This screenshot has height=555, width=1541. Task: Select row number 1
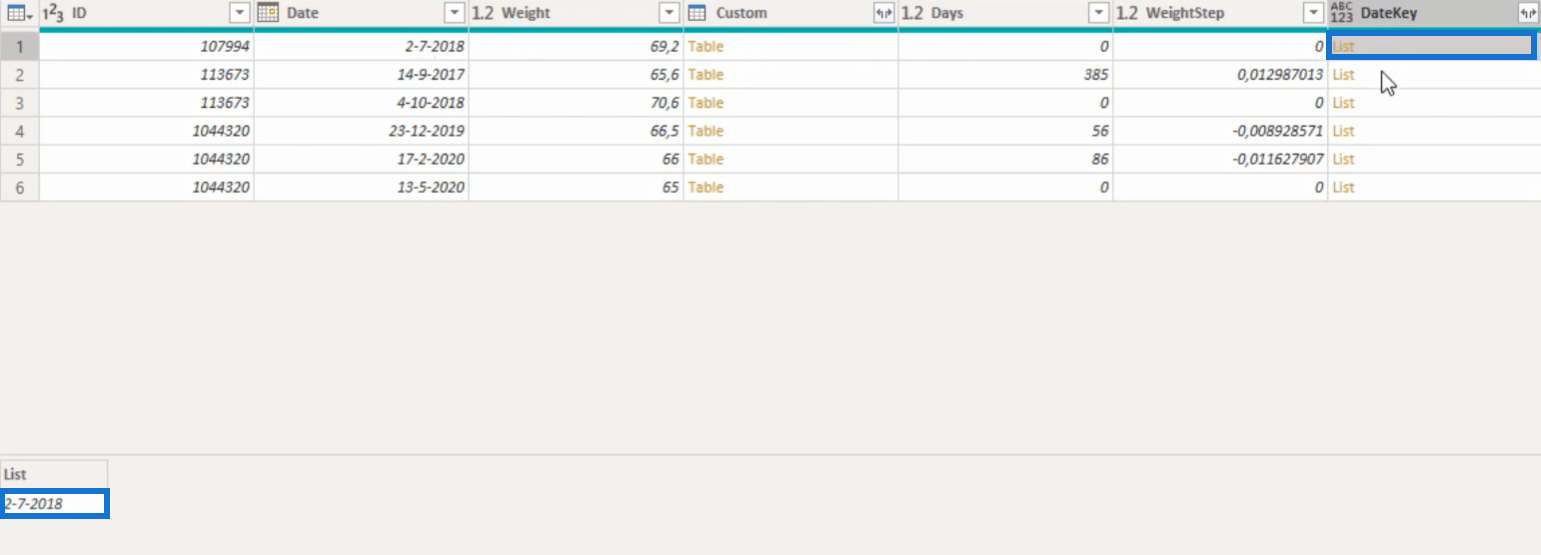(x=20, y=46)
